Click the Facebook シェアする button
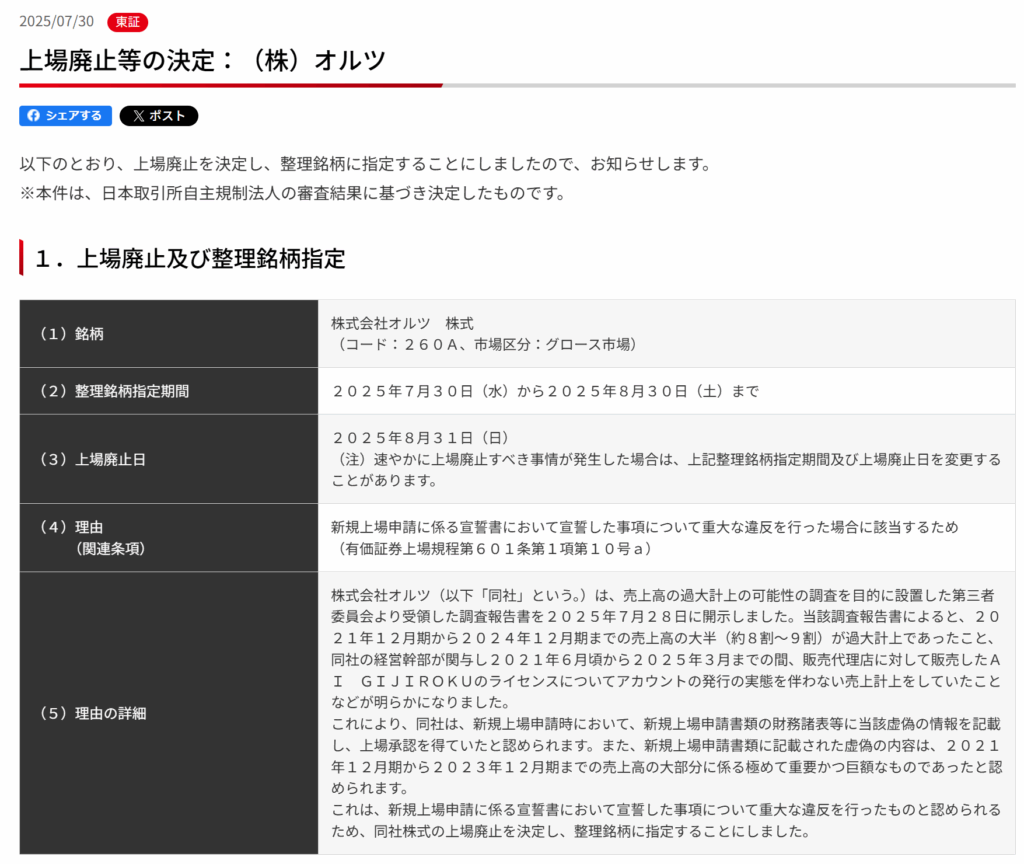This screenshot has width=1024, height=864. (65, 116)
